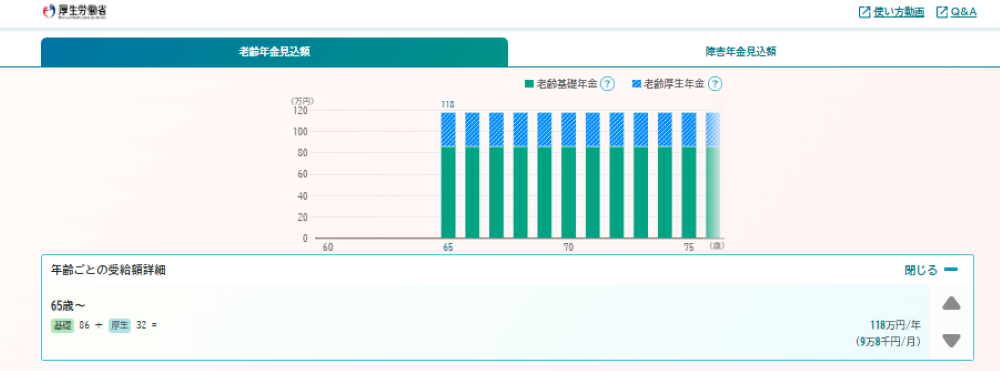The width and height of the screenshot is (1000, 371).
Task: Click the 65 label on the age axis
Action: (x=448, y=248)
